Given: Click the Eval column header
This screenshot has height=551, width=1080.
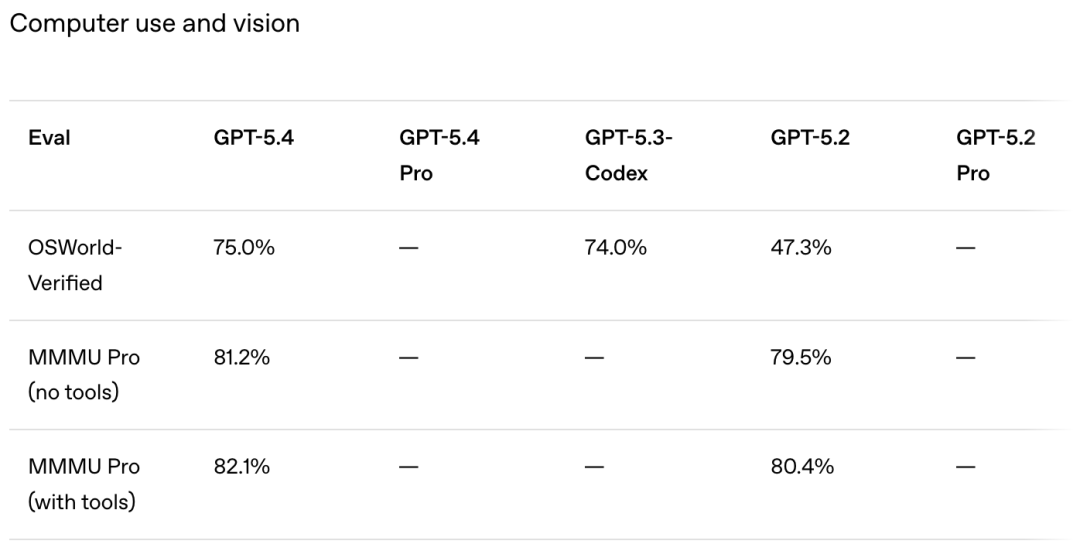Looking at the screenshot, I should tap(48, 139).
